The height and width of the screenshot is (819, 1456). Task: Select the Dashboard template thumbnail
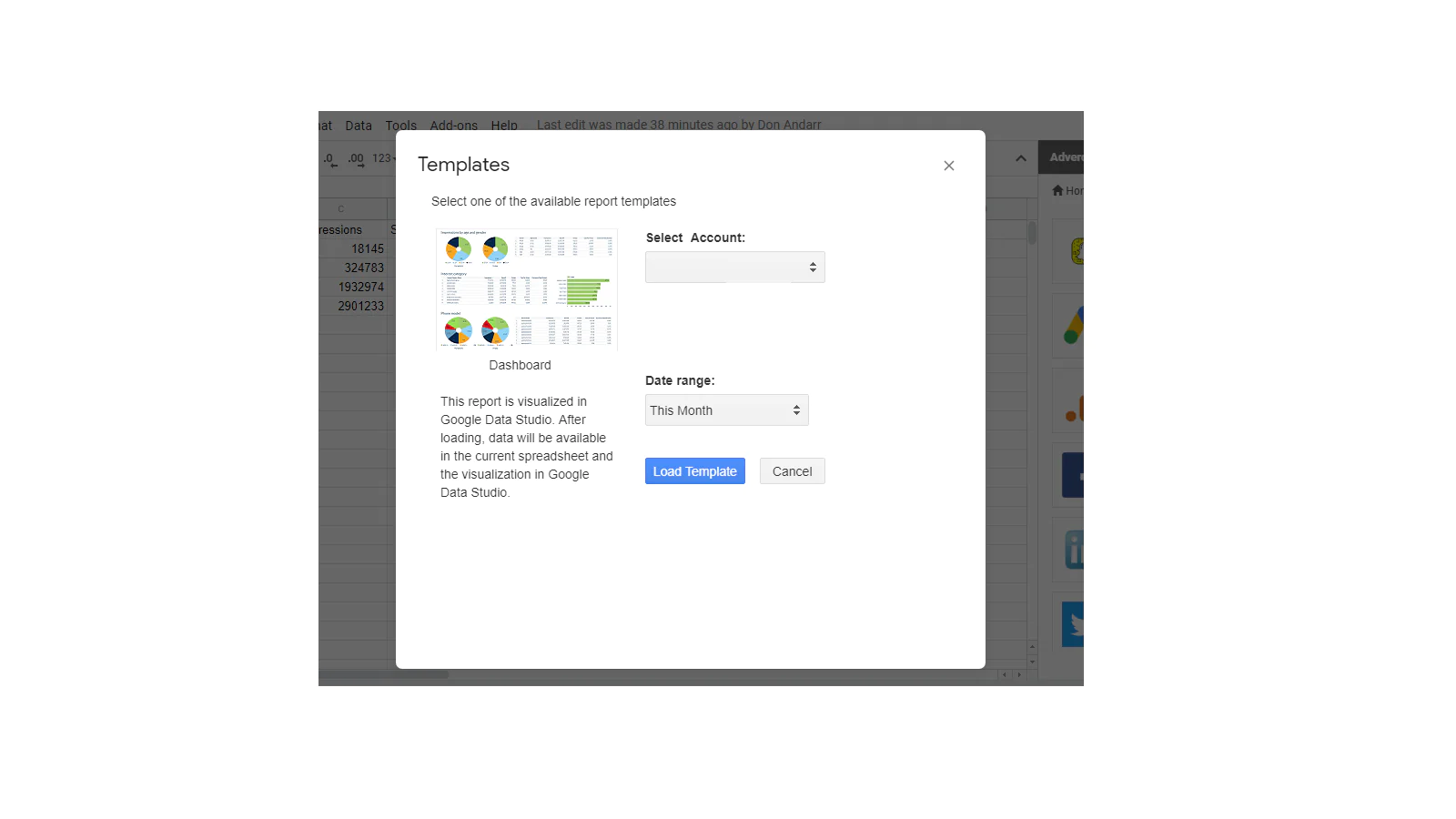(527, 289)
